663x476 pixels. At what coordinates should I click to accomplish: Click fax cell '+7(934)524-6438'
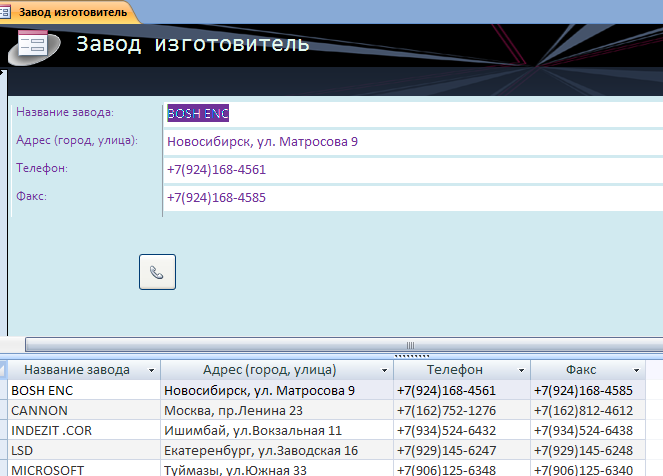click(588, 430)
